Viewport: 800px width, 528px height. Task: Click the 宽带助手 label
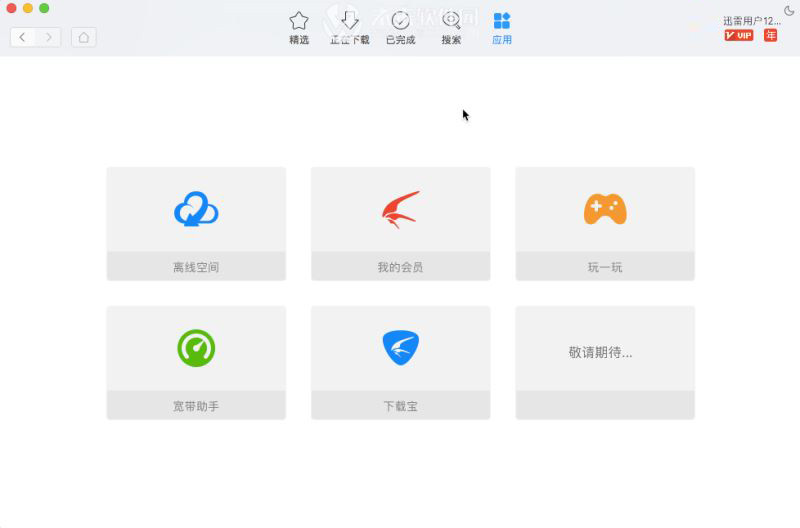(x=196, y=406)
